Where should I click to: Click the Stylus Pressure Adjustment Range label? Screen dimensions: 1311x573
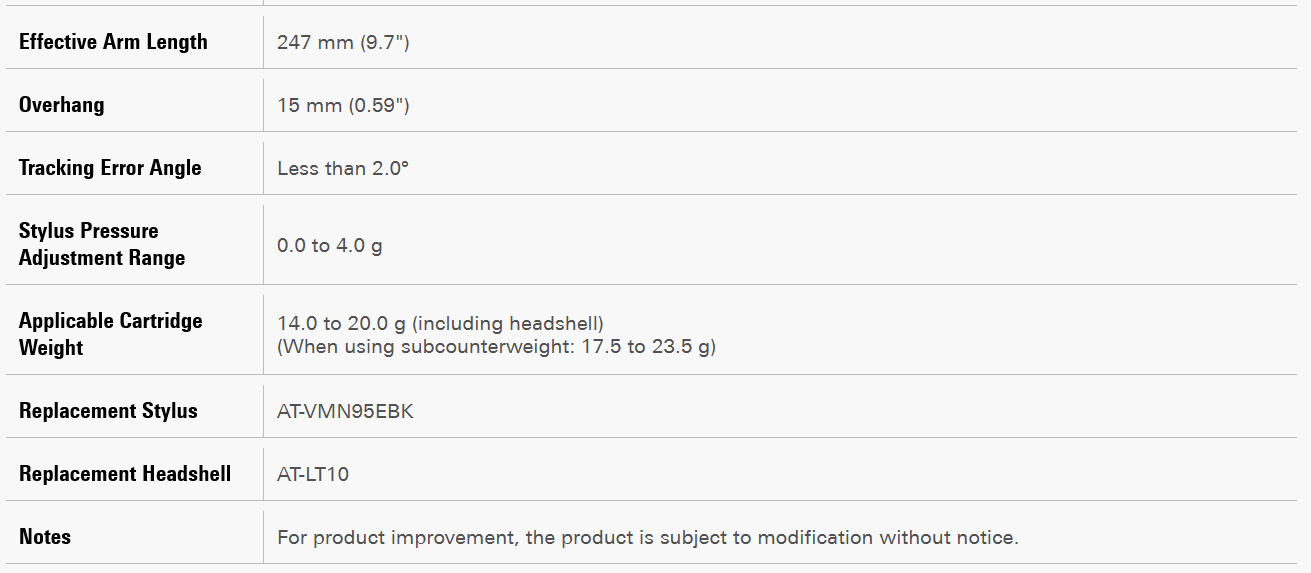click(x=102, y=244)
